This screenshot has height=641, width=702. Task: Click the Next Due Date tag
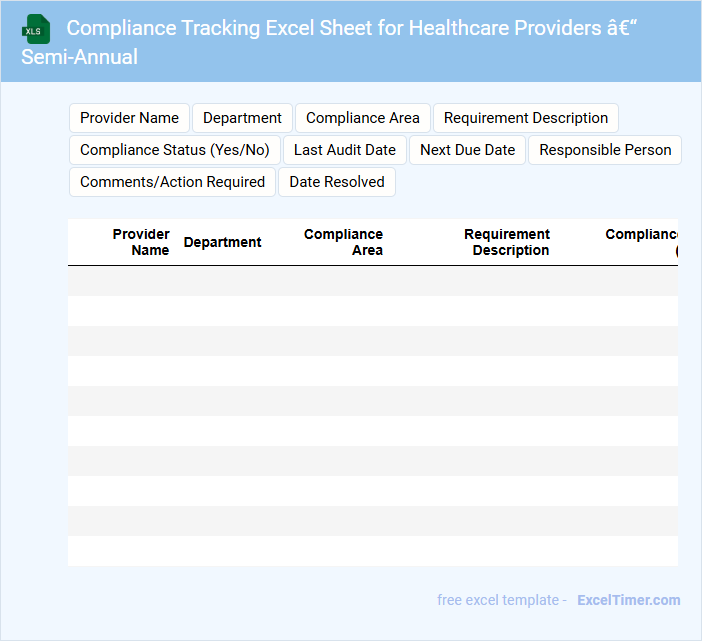click(x=467, y=150)
